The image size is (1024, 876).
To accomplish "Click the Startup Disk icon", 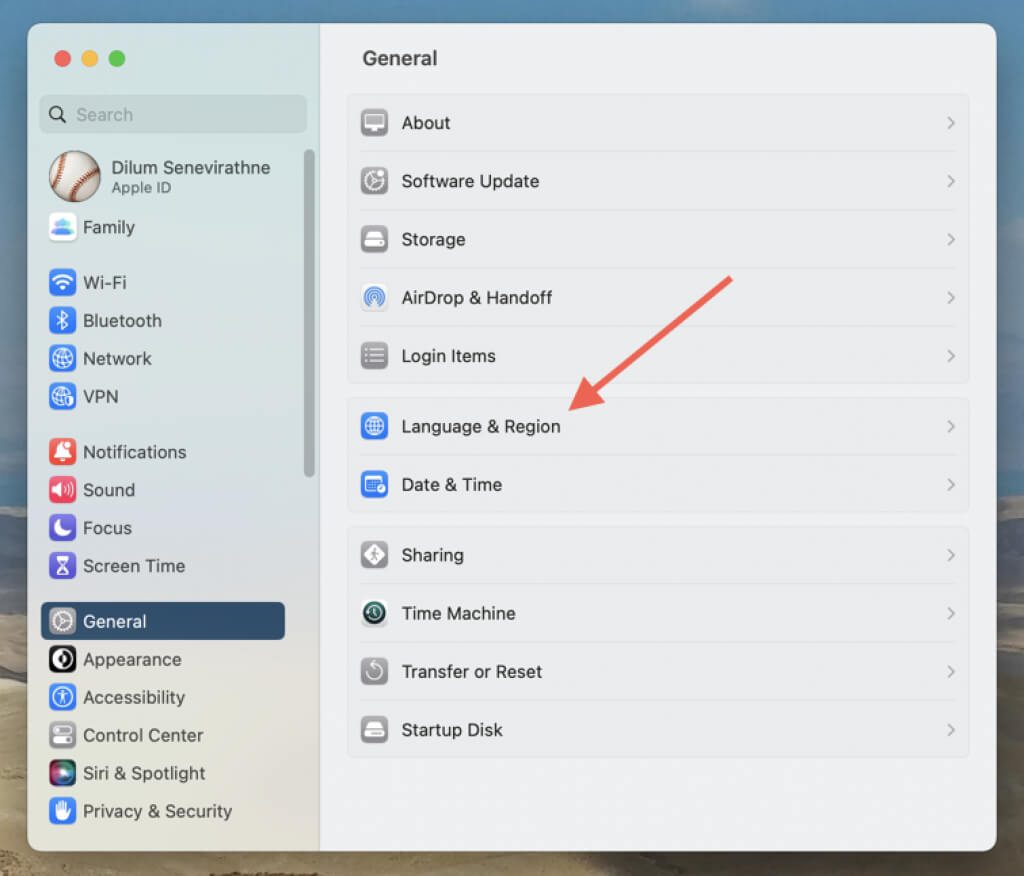I will pyautogui.click(x=374, y=729).
